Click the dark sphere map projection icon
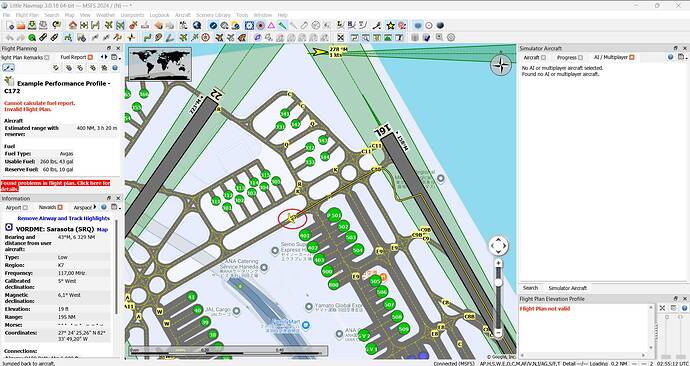This screenshot has height=366, width=690. pos(440,26)
